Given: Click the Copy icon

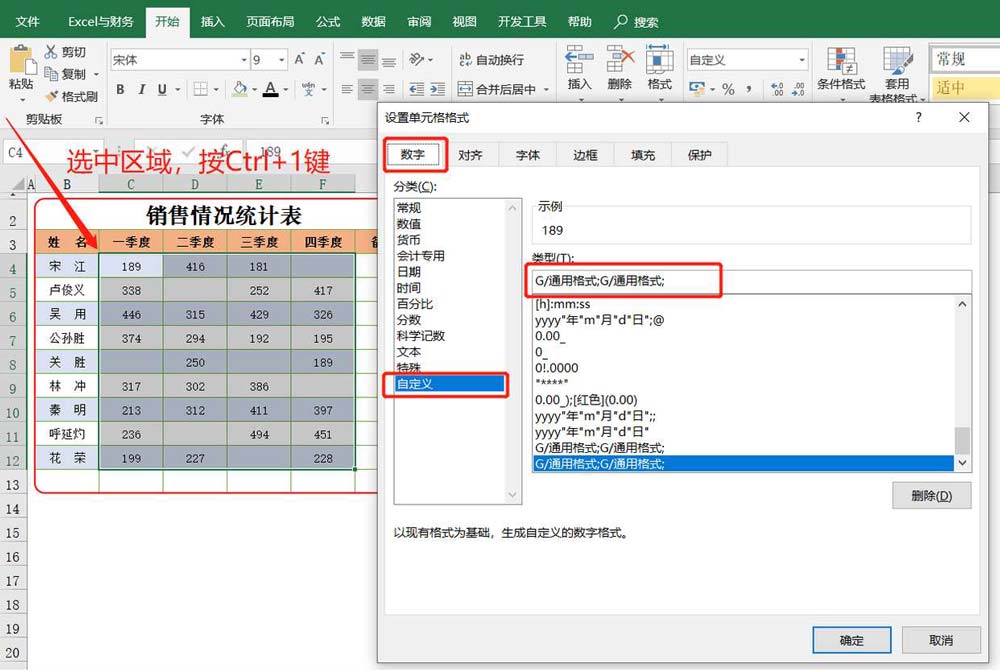Looking at the screenshot, I should 51,74.
